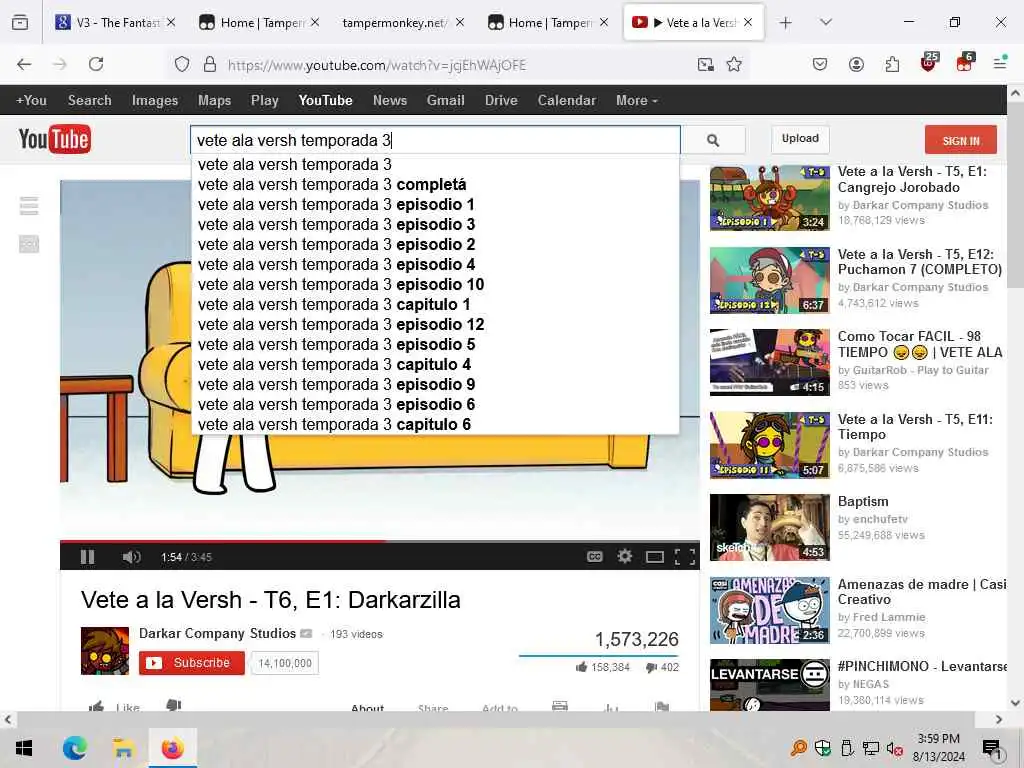
Task: Open 'Amenazas de madre' video title
Action: tap(922, 592)
